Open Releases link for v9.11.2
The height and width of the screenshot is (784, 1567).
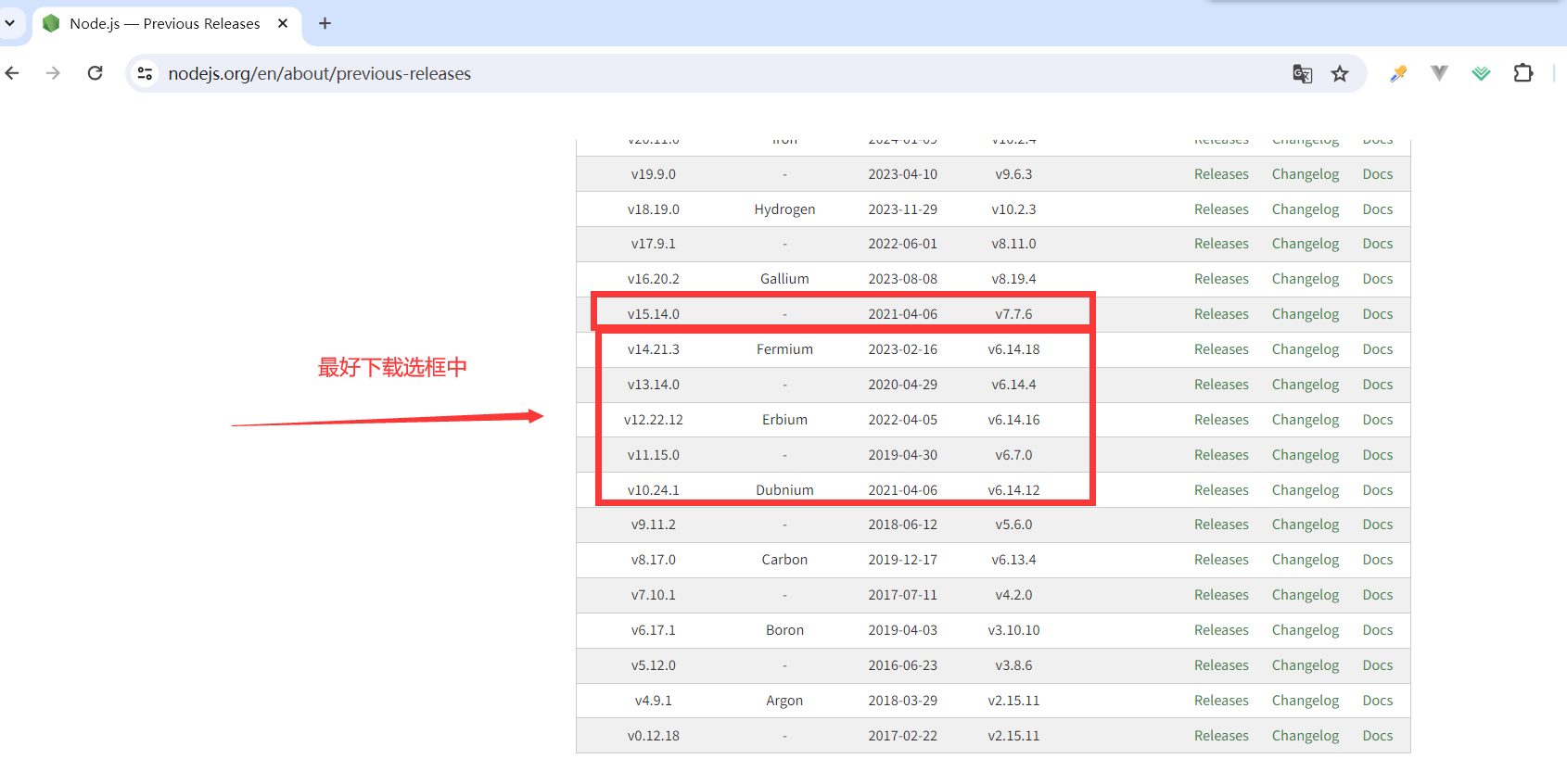coord(1221,525)
